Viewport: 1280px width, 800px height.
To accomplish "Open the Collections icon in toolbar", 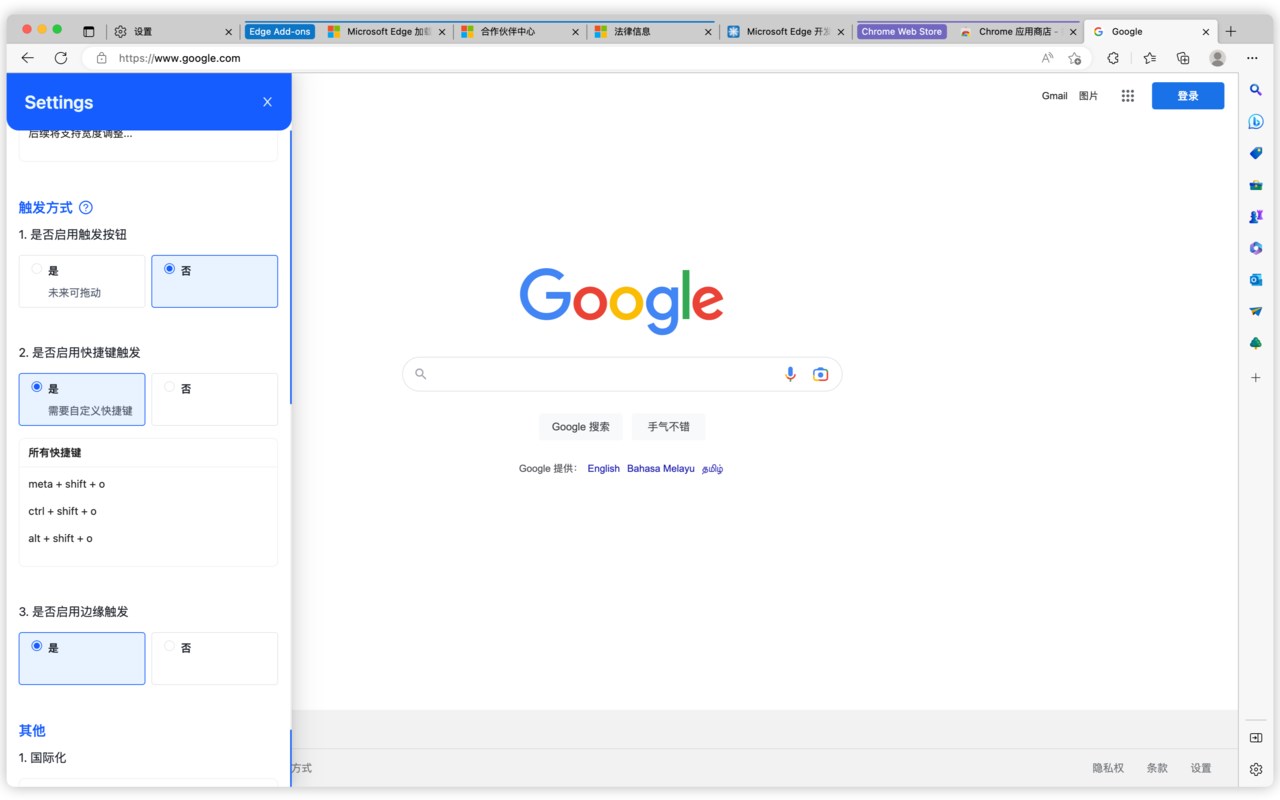I will click(1183, 58).
